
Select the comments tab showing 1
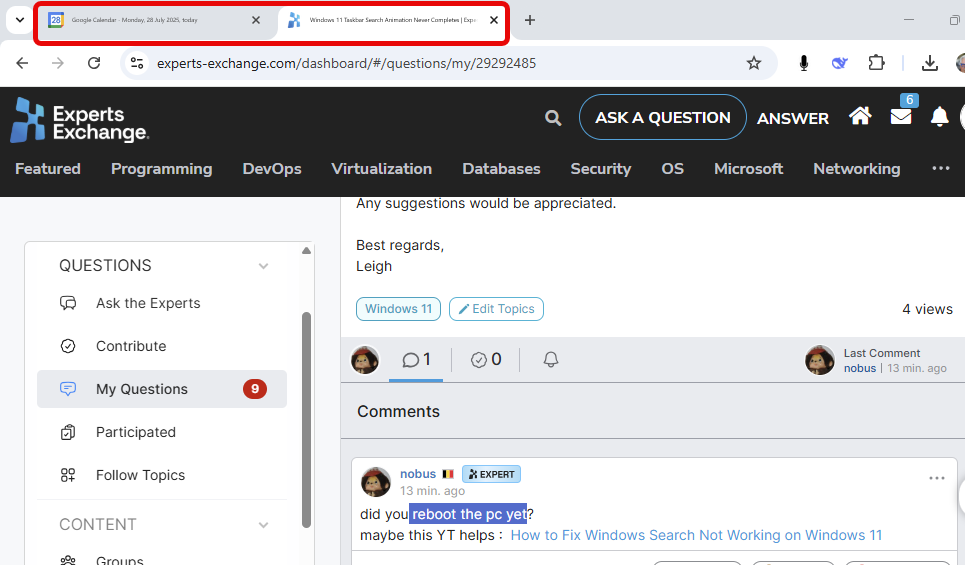[416, 360]
